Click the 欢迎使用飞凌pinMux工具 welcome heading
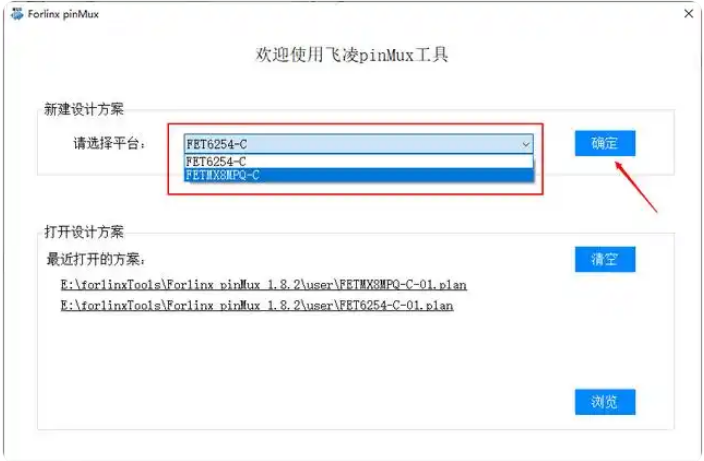This screenshot has height=461, width=704. [352, 55]
